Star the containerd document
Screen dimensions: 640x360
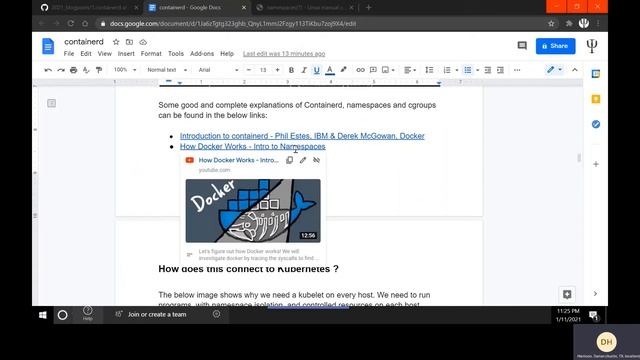point(116,42)
